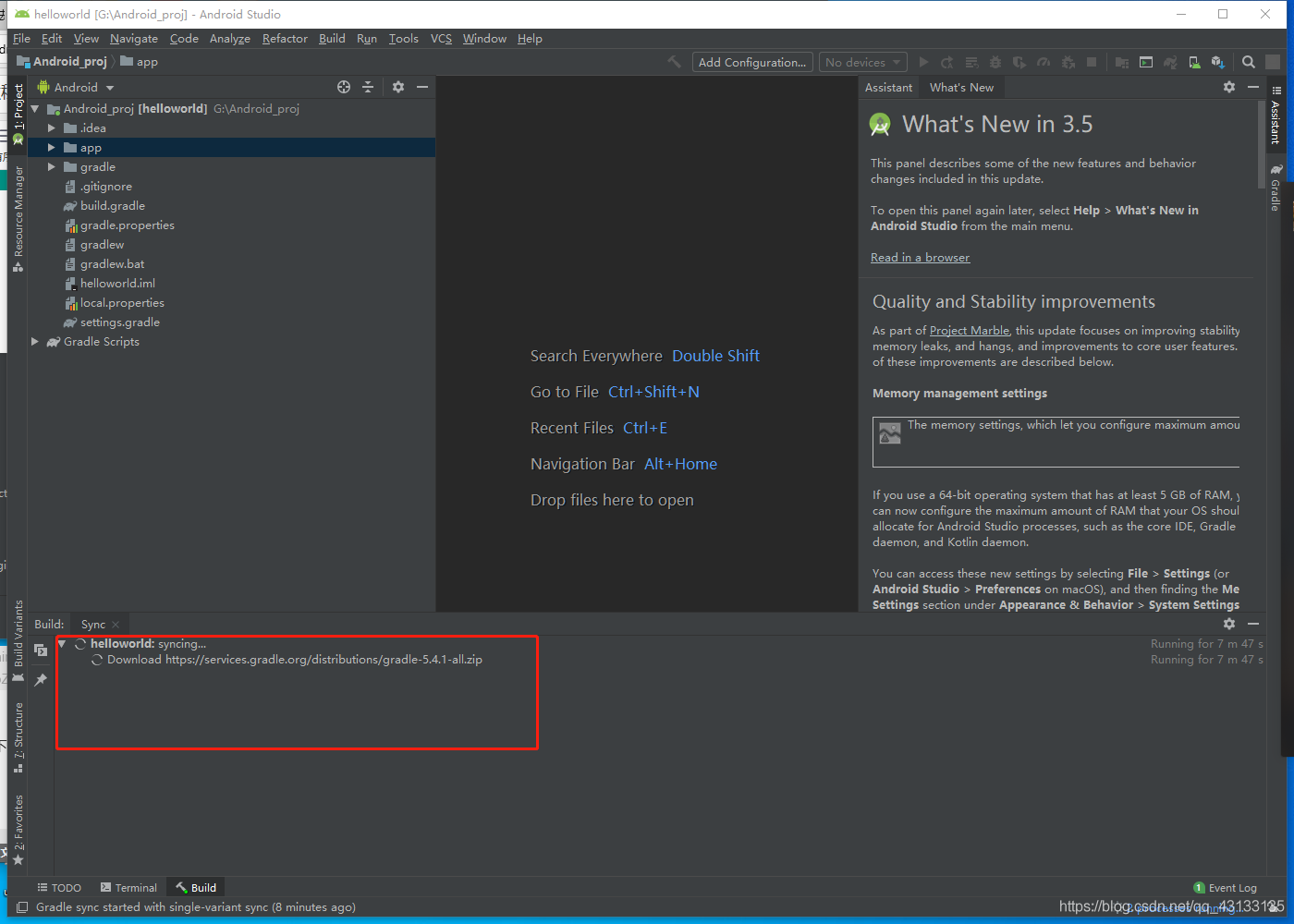The image size is (1294, 924).
Task: Hide the Build panel with minus icon
Action: pos(1253,624)
